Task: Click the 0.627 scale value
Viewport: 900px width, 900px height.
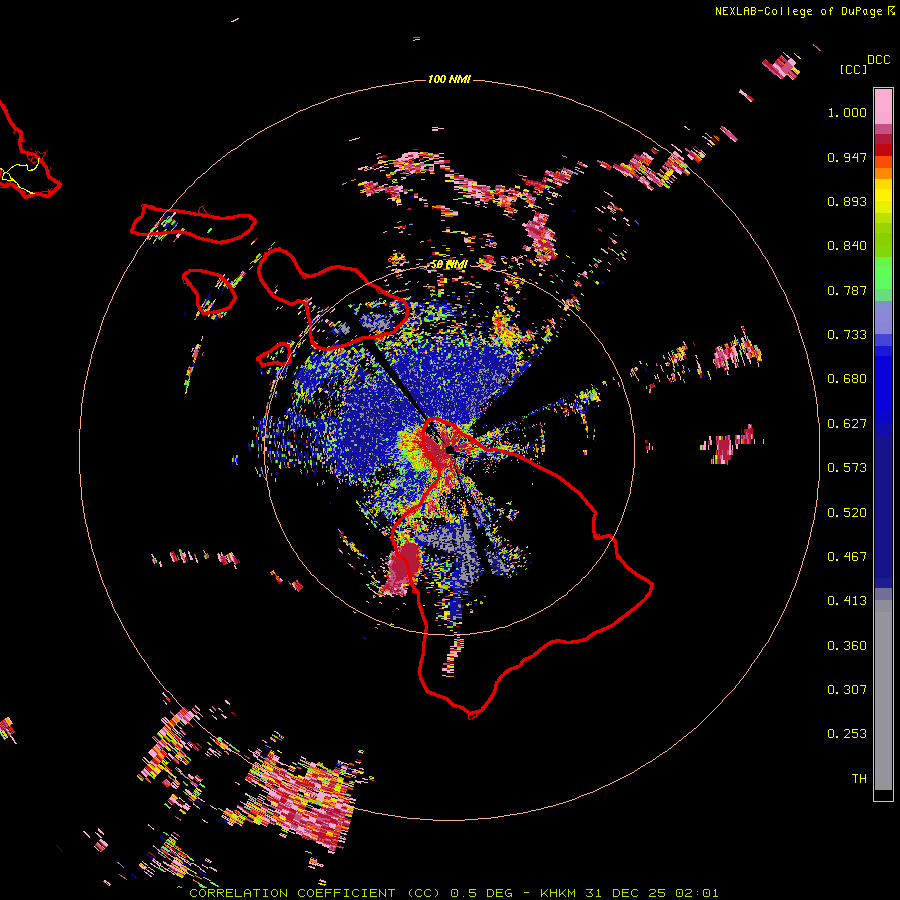Action: click(847, 424)
